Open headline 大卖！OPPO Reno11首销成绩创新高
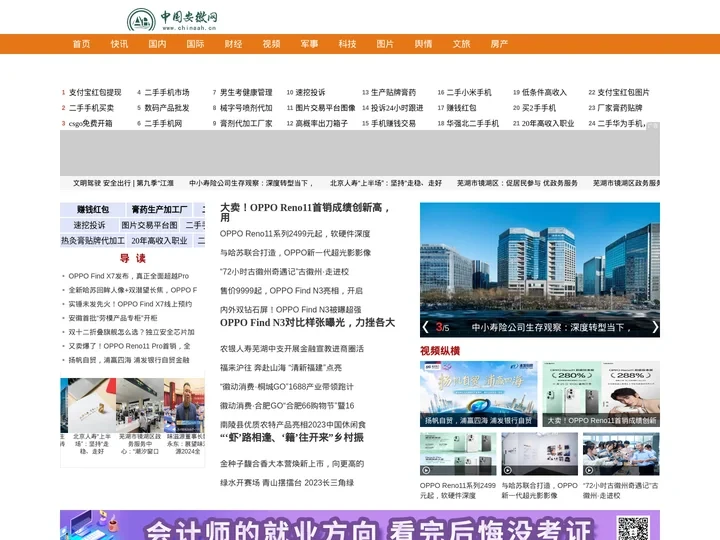The height and width of the screenshot is (540, 720). click(305, 212)
